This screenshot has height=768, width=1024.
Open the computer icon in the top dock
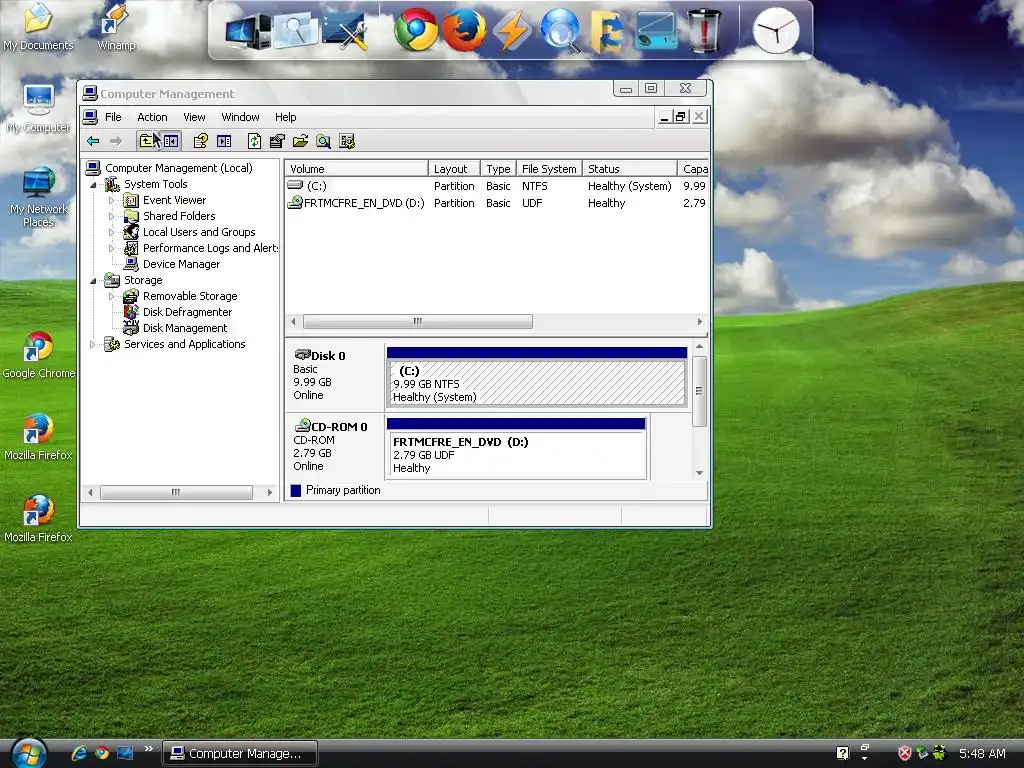tap(248, 31)
